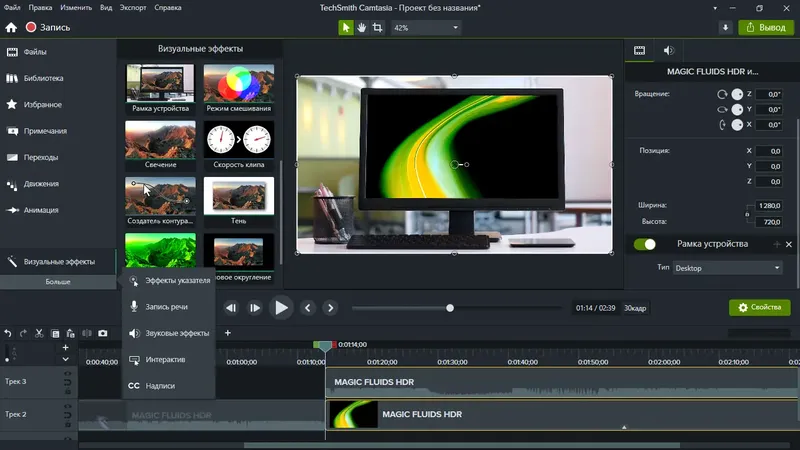The width and height of the screenshot is (800, 450).
Task: Select the Тень effect thumbnail
Action: point(239,201)
